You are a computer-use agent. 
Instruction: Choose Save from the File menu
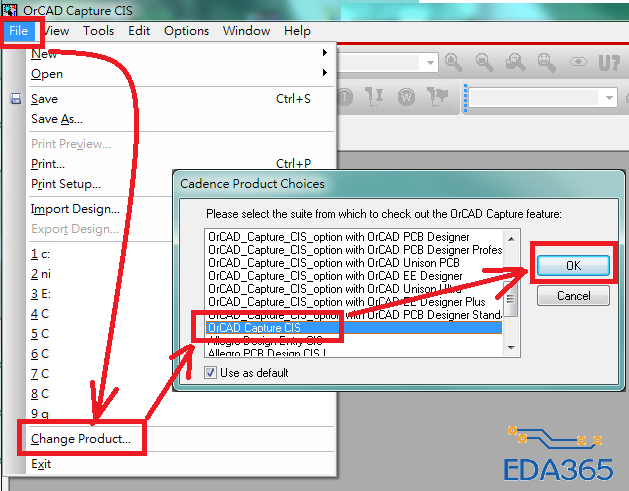181,99
